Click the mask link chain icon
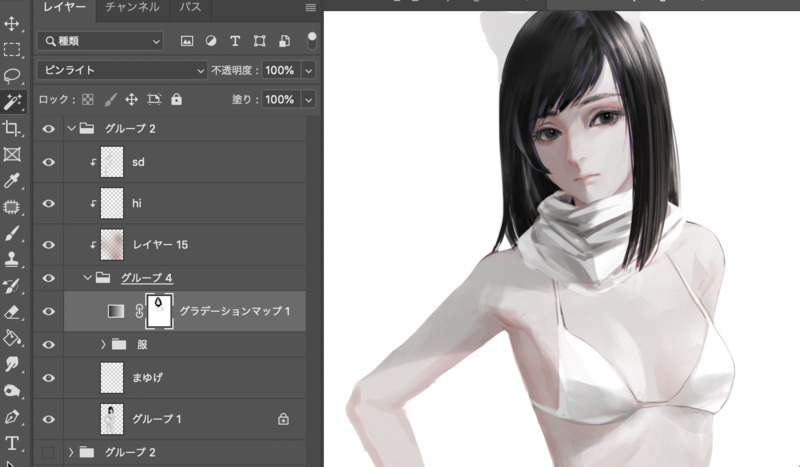This screenshot has width=800, height=467. 139,311
